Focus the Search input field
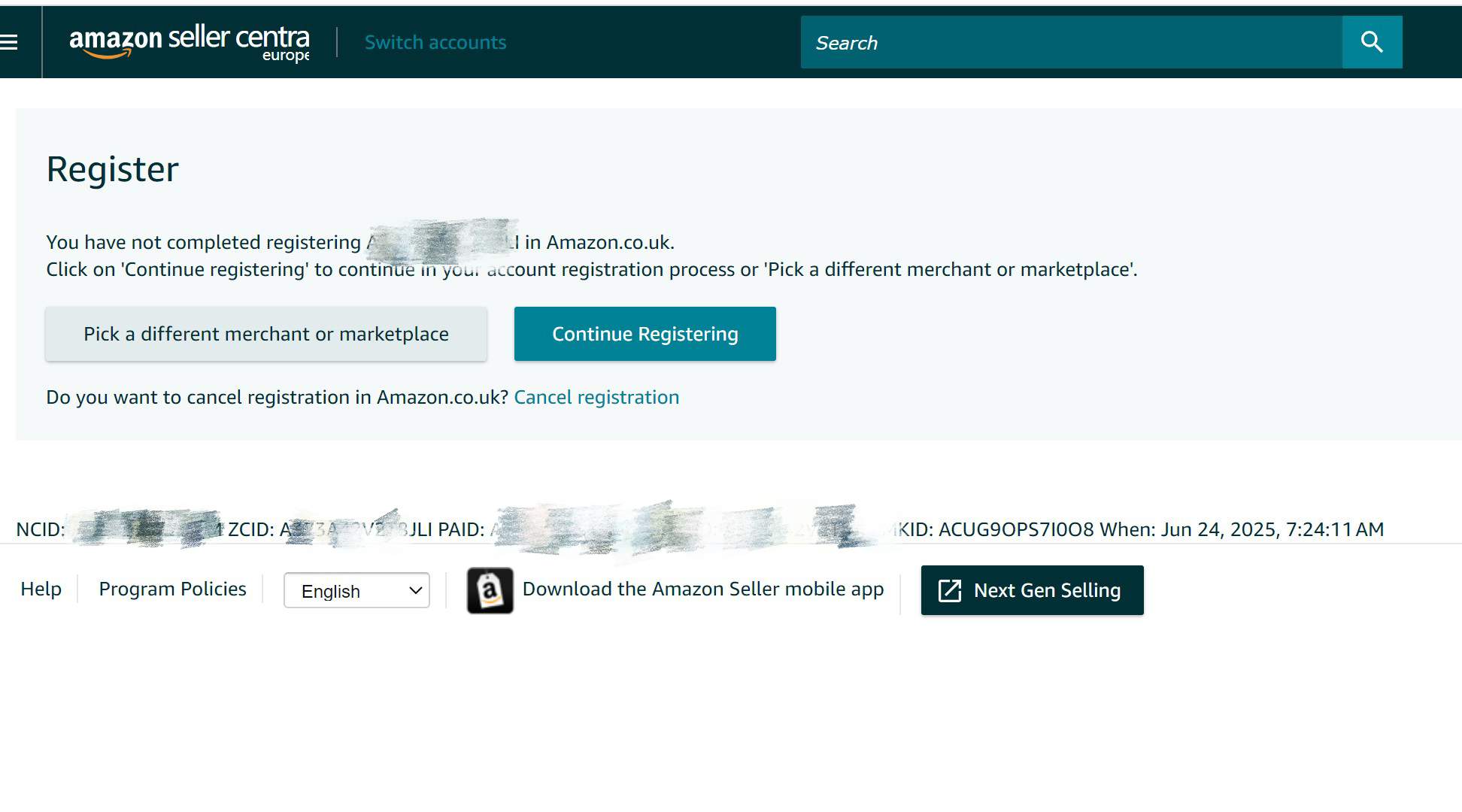The width and height of the screenshot is (1462, 812). 1071,42
